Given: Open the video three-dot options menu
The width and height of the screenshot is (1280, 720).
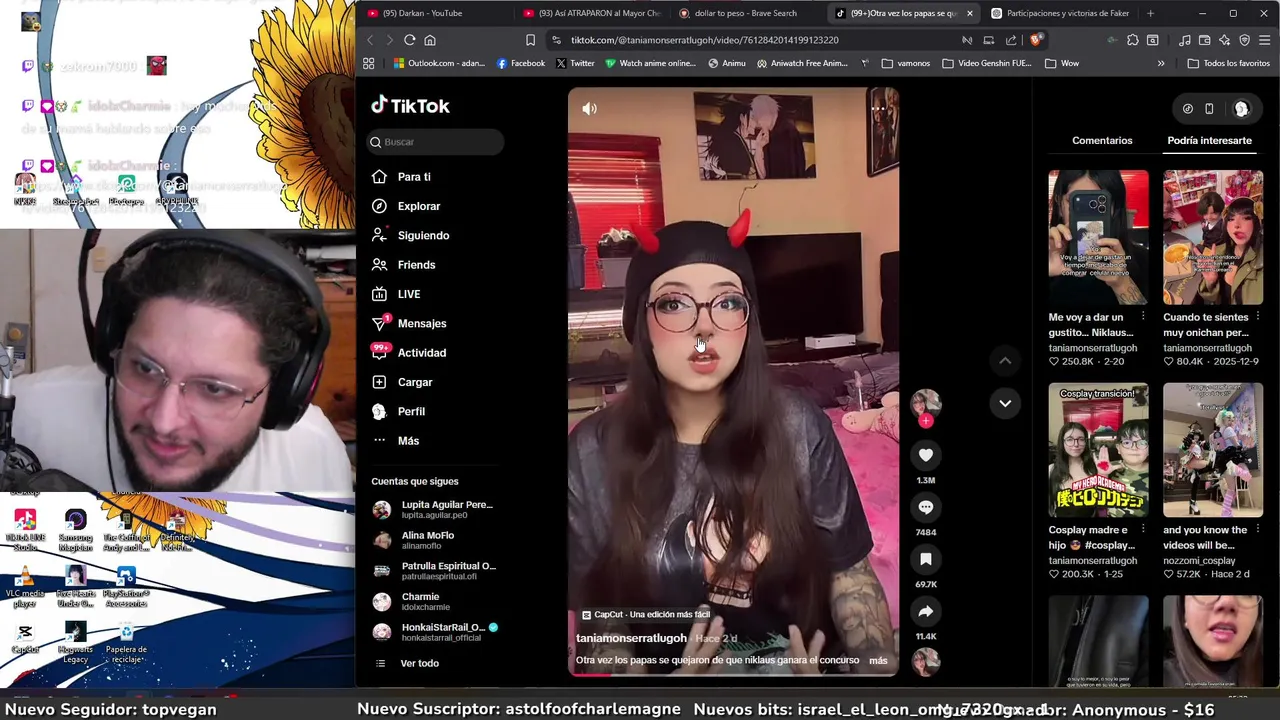Looking at the screenshot, I should pyautogui.click(x=877, y=108).
